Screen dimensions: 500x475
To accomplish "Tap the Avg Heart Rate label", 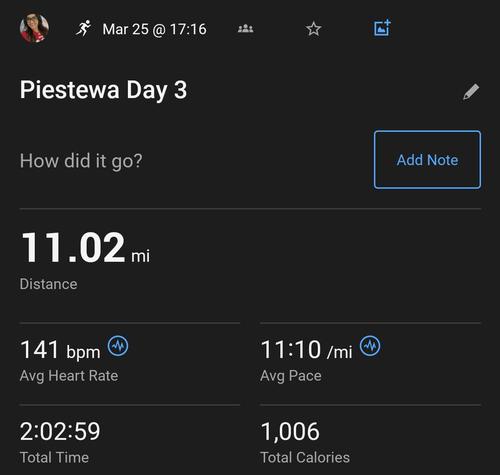I will click(69, 376).
